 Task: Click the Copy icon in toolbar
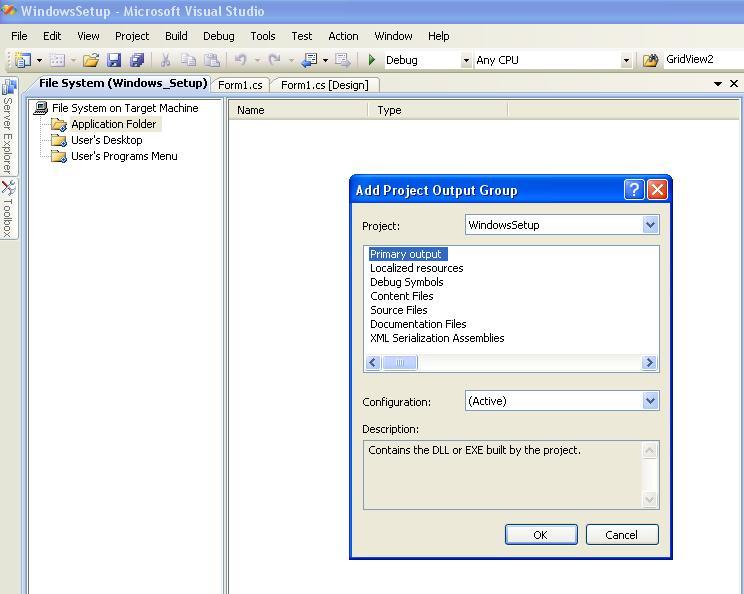(188, 60)
